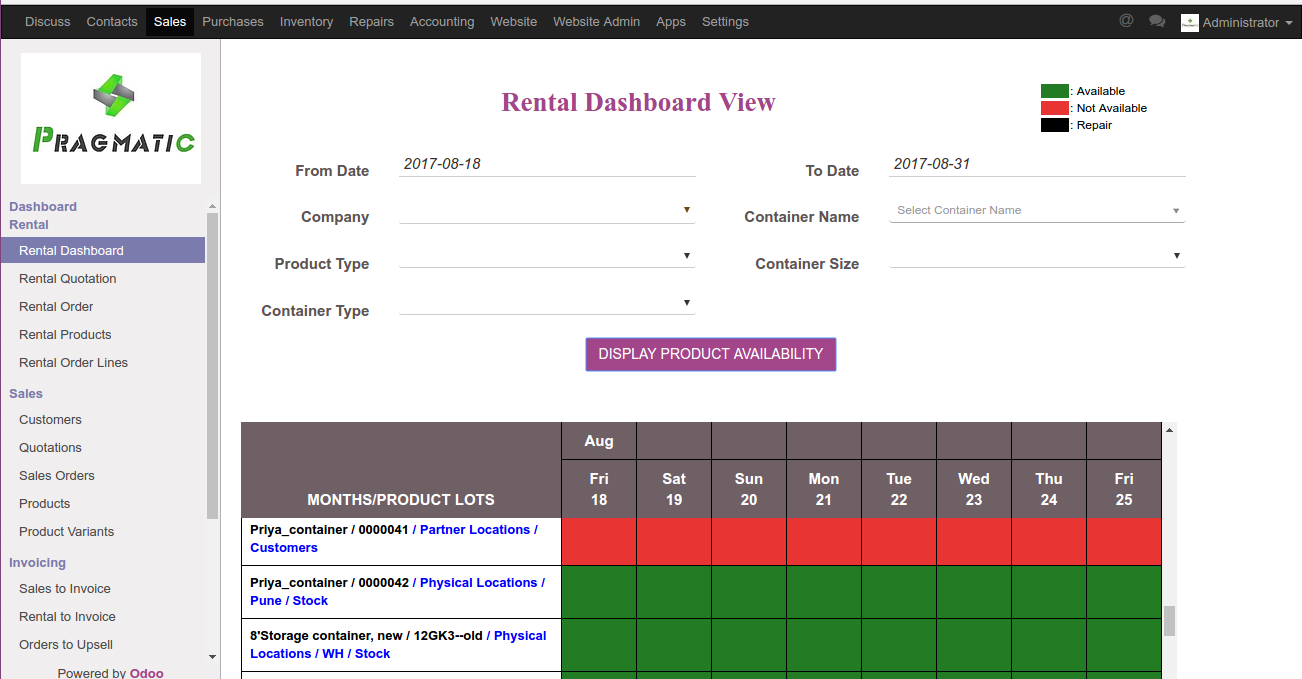The image size is (1302, 679).
Task: Click the table scroll up arrow
Action: 1169,430
